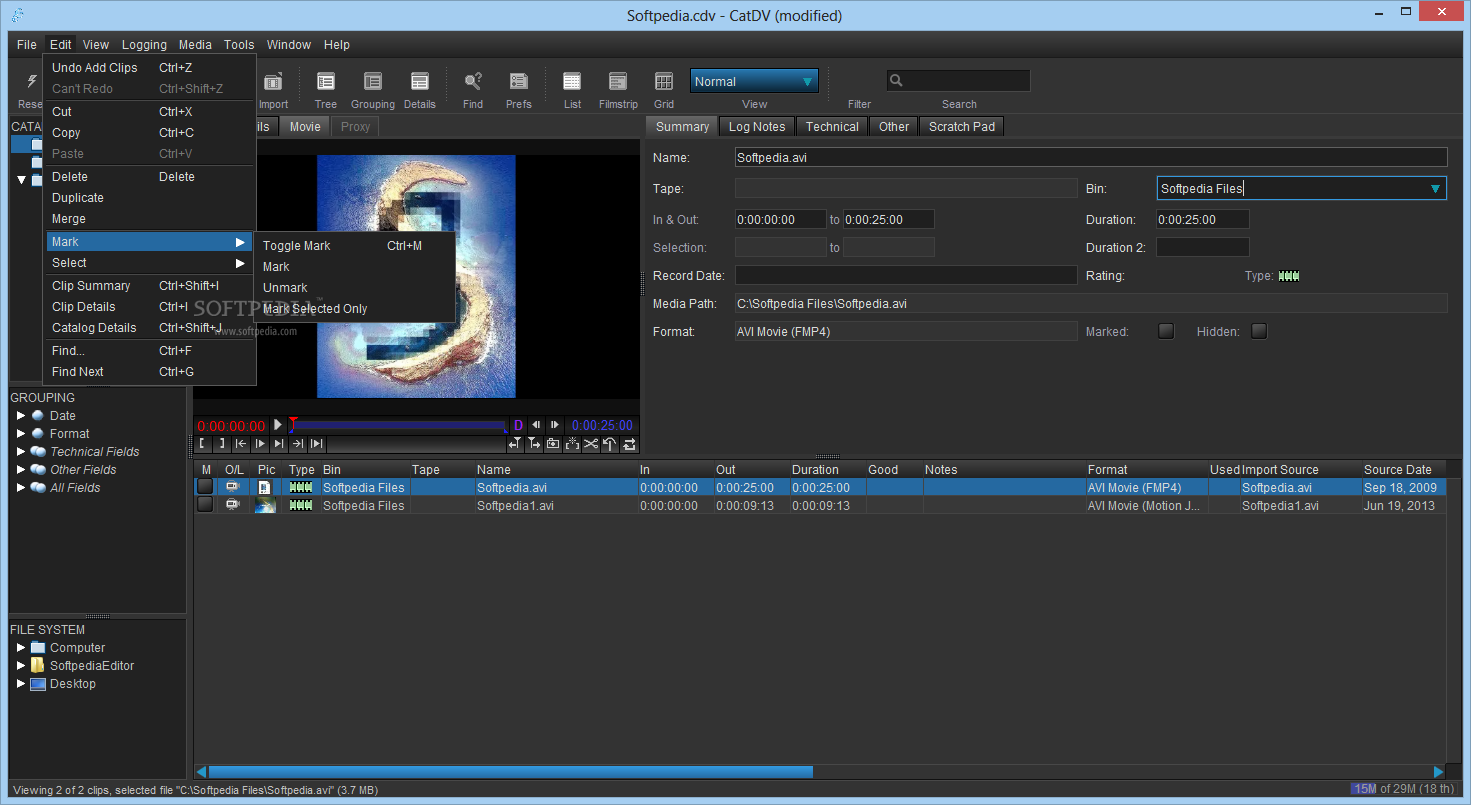Click into the Name field Softpedia.avi
The height and width of the screenshot is (805, 1471).
click(1091, 157)
